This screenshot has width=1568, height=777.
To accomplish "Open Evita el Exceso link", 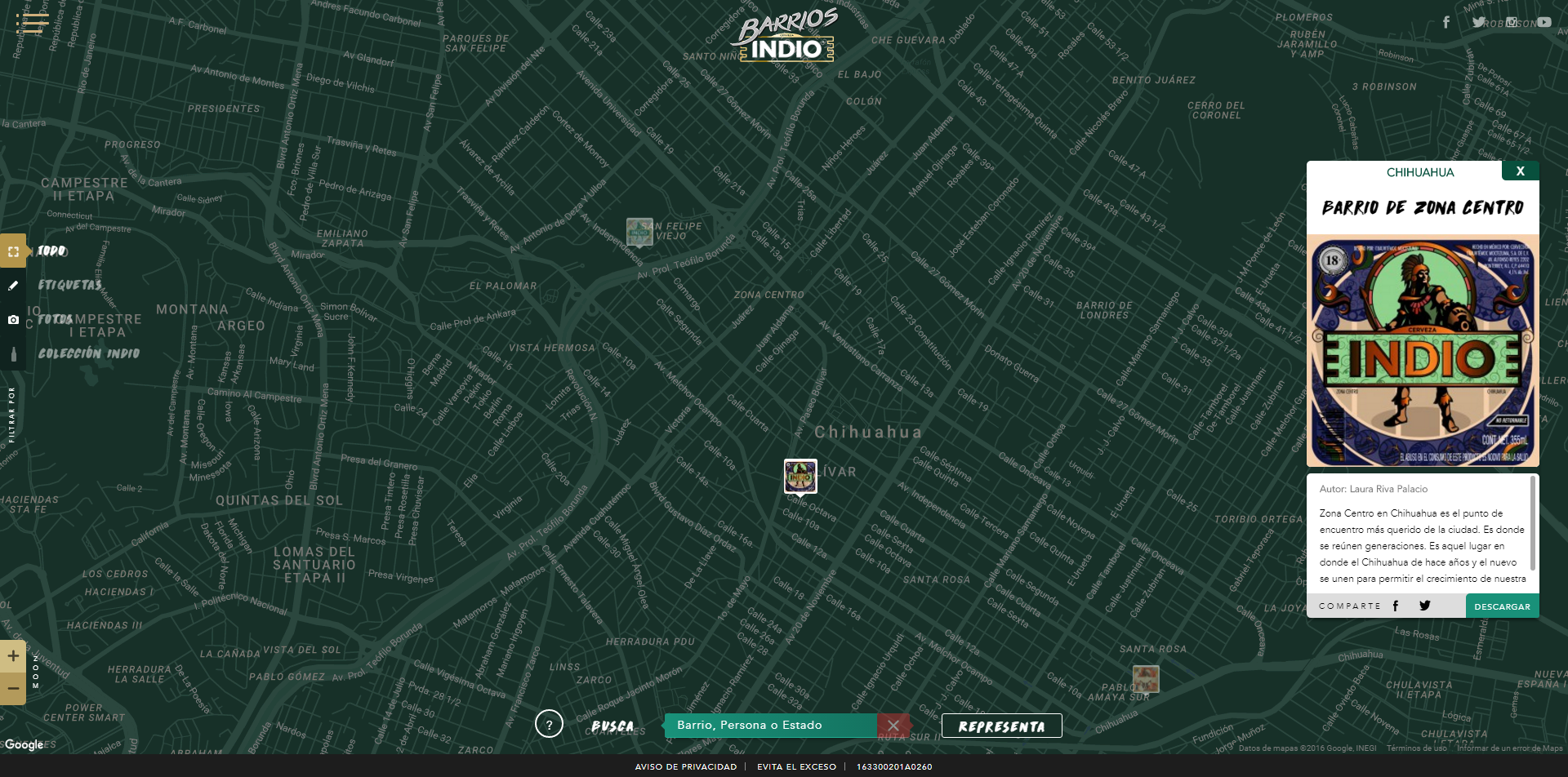I will [x=796, y=766].
